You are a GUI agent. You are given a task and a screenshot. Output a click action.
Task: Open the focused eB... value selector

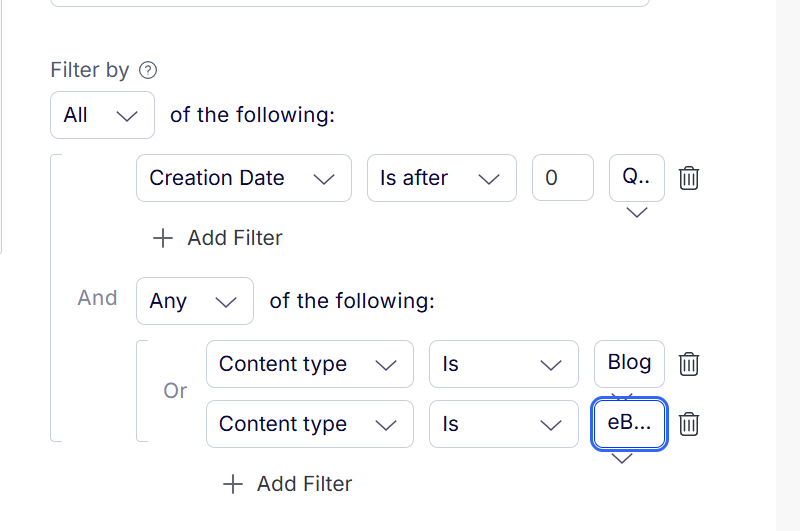[629, 423]
